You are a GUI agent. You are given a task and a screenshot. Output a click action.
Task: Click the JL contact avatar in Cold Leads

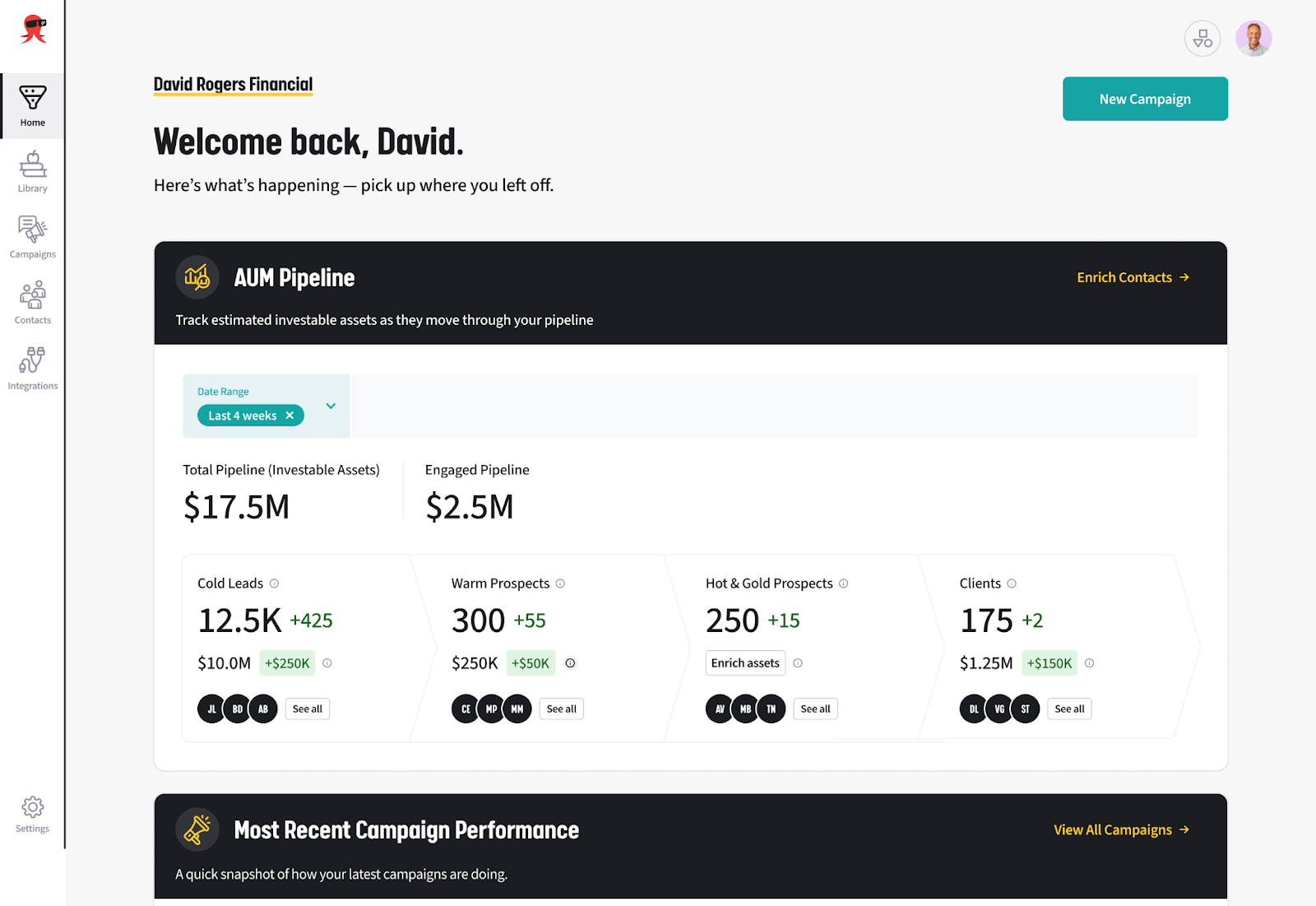(x=211, y=709)
